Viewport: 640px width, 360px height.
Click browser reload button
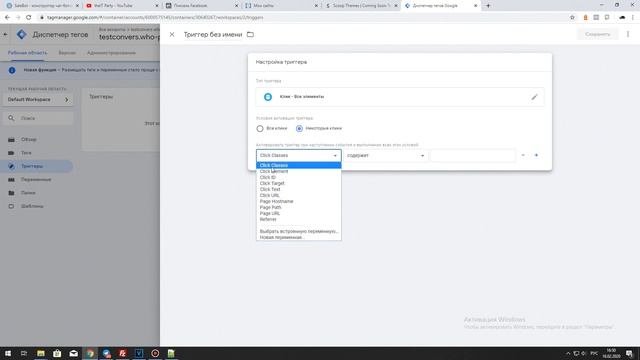(29, 18)
